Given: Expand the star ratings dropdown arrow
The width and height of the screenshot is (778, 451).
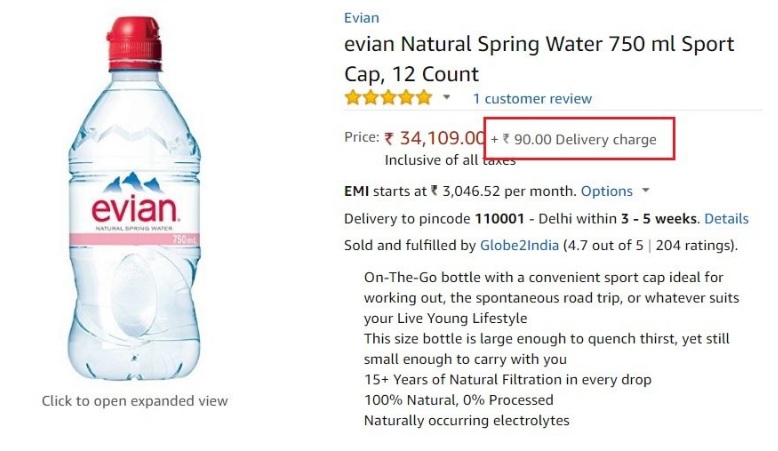Looking at the screenshot, I should (447, 98).
